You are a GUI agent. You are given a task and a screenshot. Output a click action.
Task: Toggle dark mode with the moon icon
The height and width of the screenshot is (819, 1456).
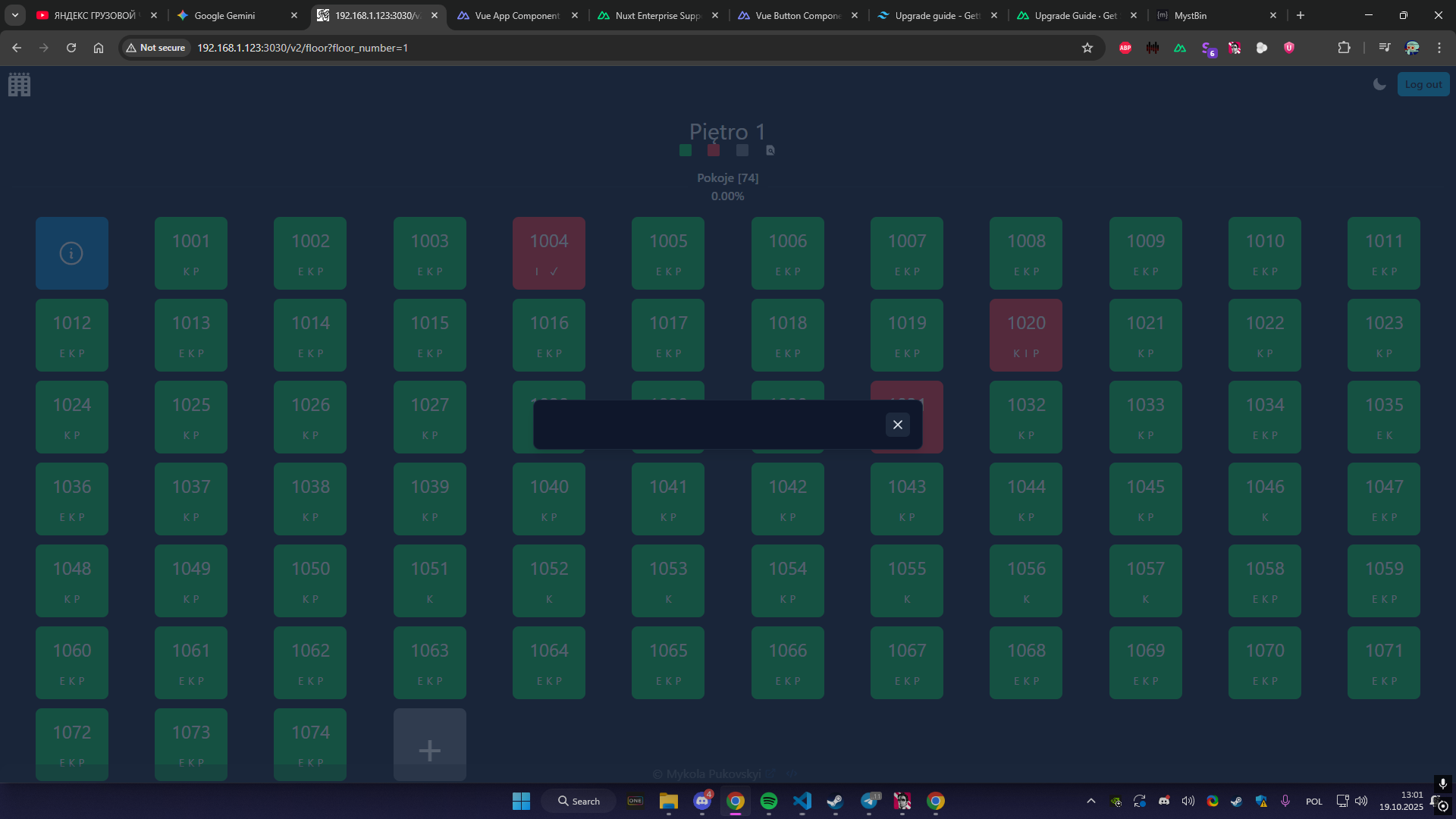pyautogui.click(x=1379, y=85)
